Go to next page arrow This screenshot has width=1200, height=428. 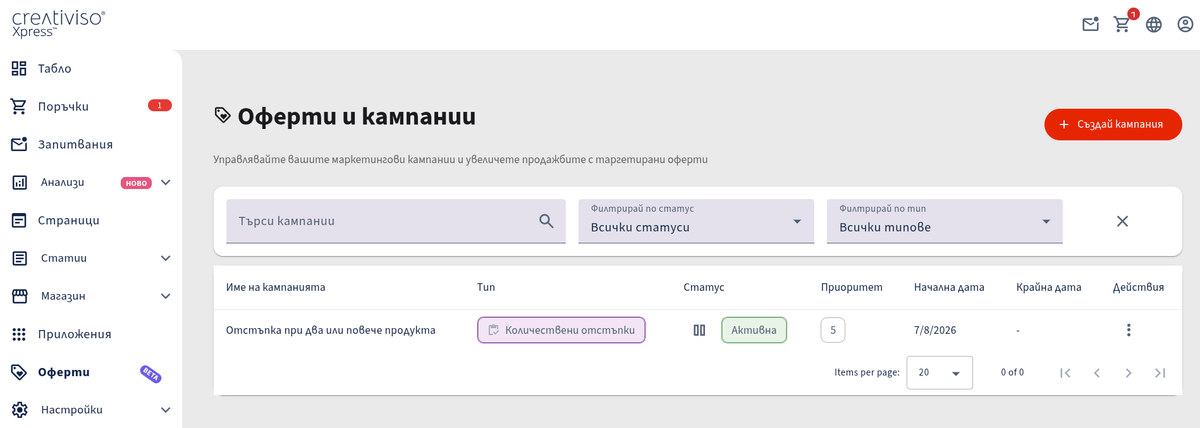(1128, 372)
